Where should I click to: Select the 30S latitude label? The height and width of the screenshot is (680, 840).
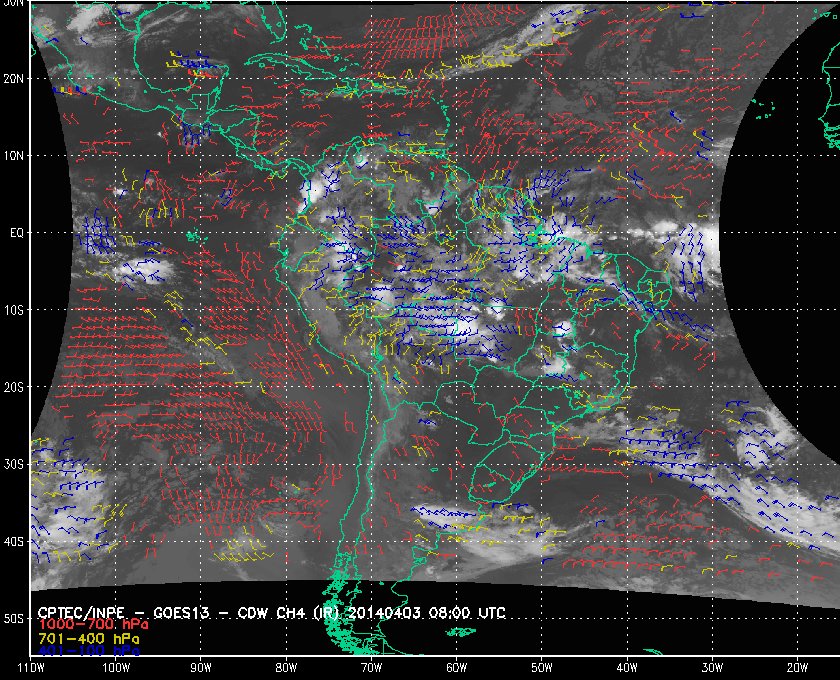point(13,465)
